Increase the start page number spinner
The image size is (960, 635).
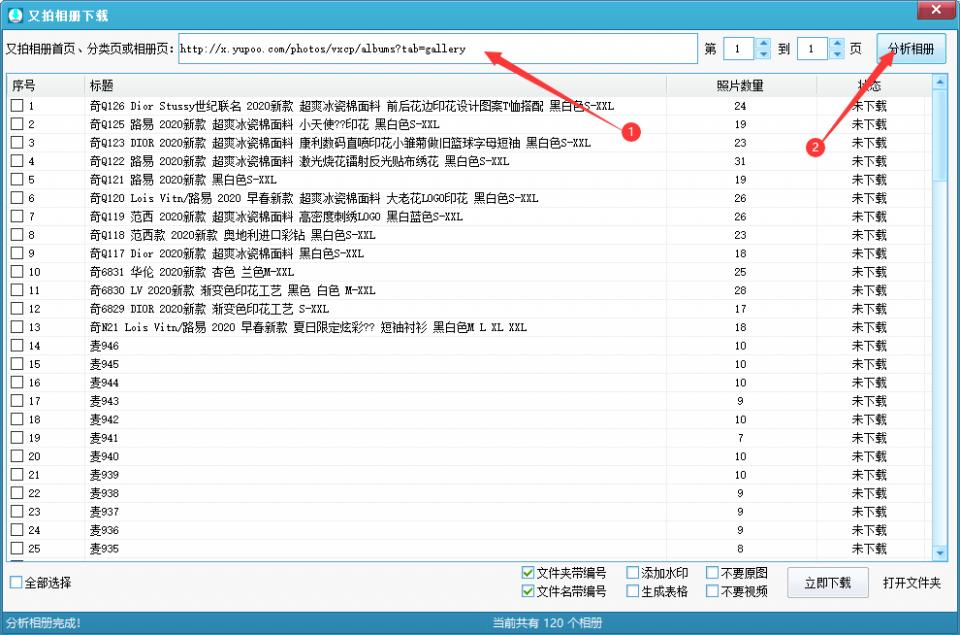click(x=763, y=43)
